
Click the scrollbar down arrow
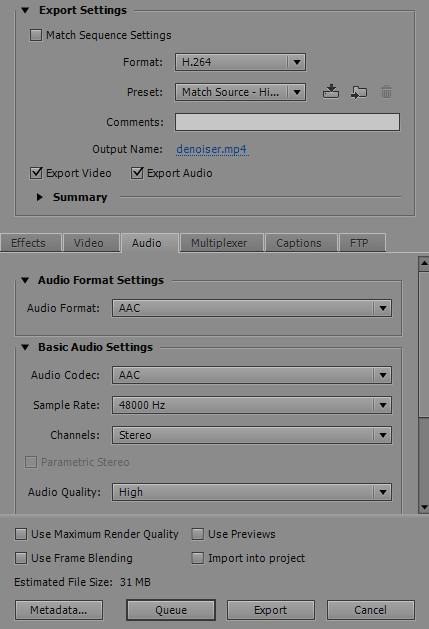tap(424, 507)
